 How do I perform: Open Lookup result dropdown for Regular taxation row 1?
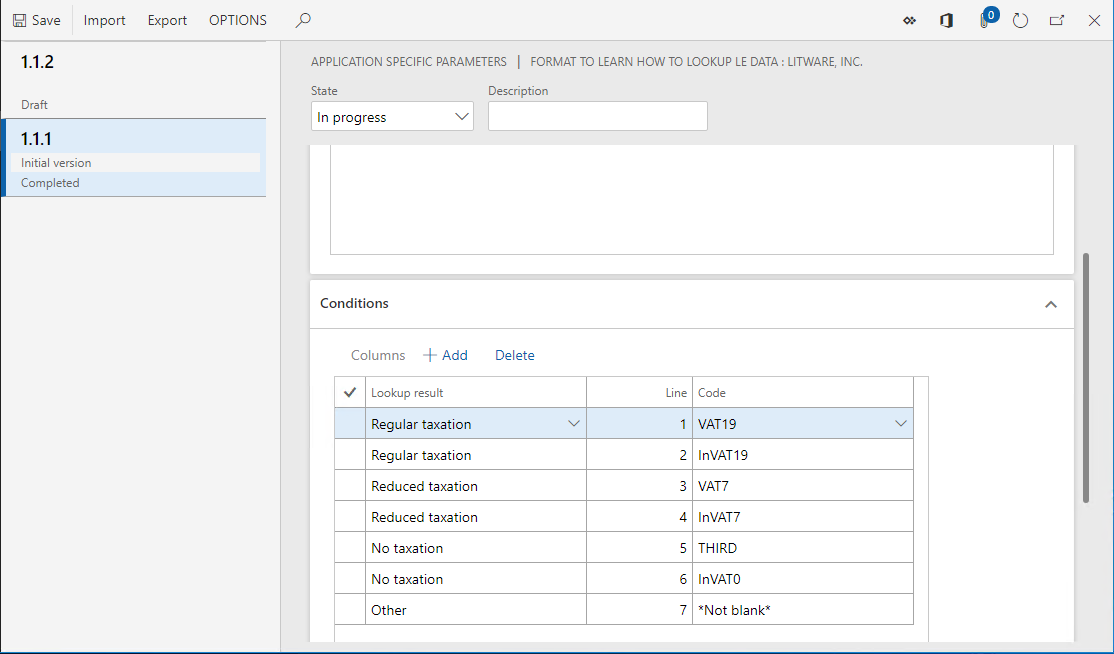coord(573,424)
